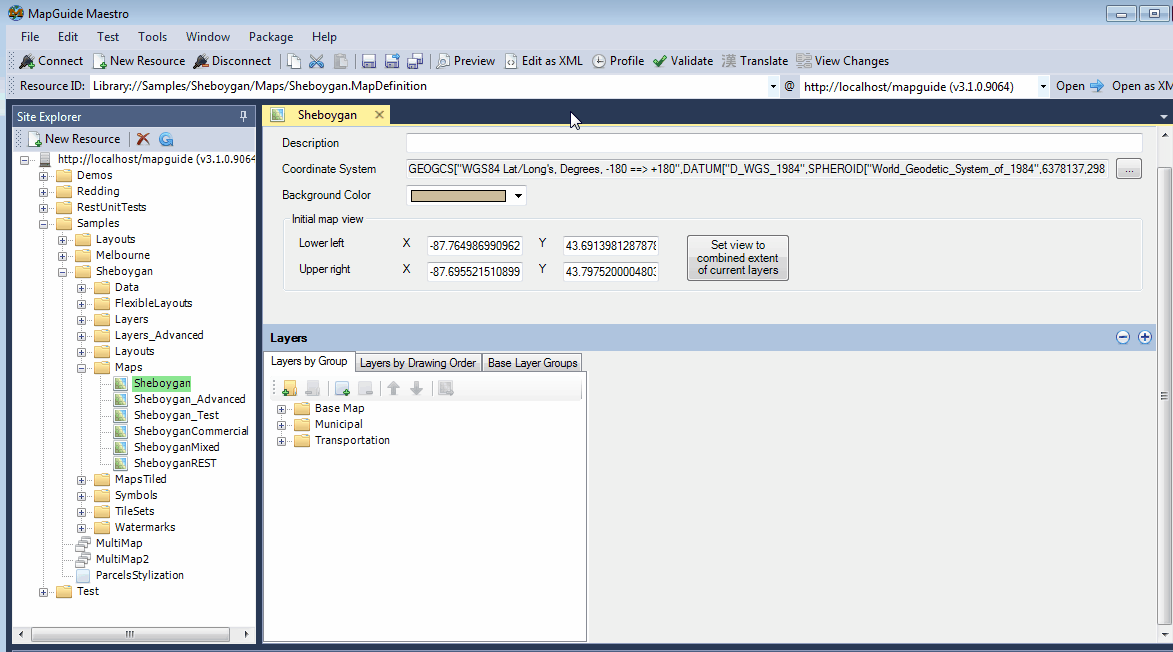Expand the Layers section with the plus control
Image resolution: width=1173 pixels, height=652 pixels.
pyautogui.click(x=1144, y=337)
